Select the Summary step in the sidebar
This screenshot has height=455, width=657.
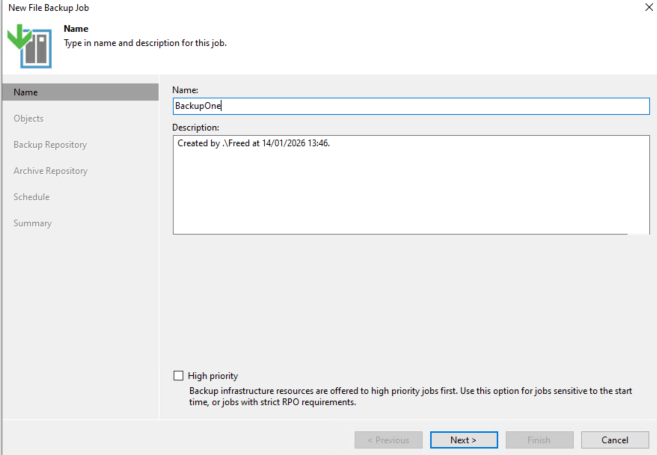pos(32,222)
